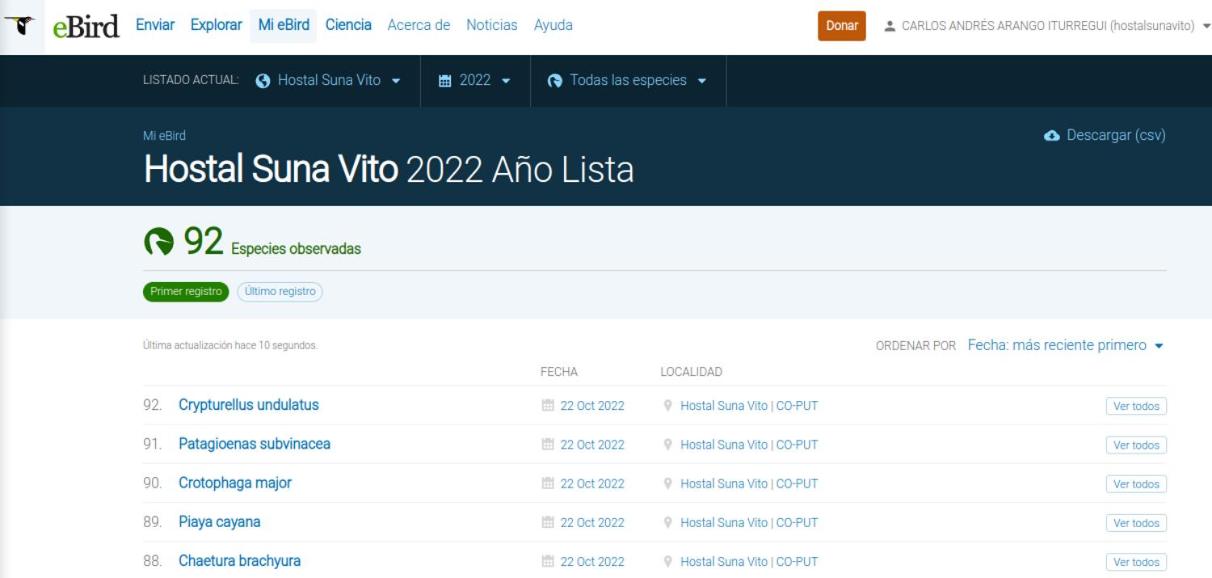Click the calendar icon beside 2022 filter
Screen dimensions: 1212x578
pyautogui.click(x=445, y=81)
